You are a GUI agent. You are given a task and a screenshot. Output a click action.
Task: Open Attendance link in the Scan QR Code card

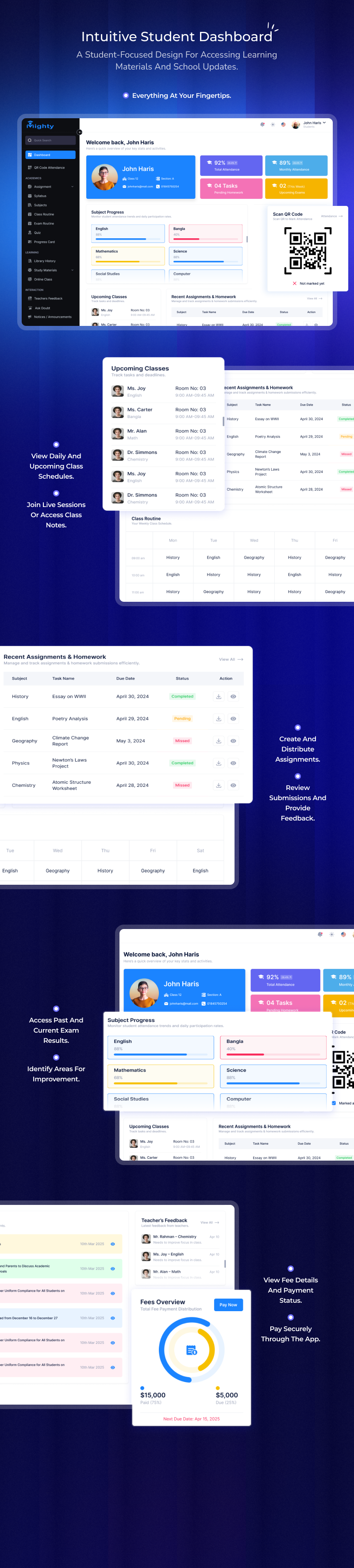(x=331, y=216)
